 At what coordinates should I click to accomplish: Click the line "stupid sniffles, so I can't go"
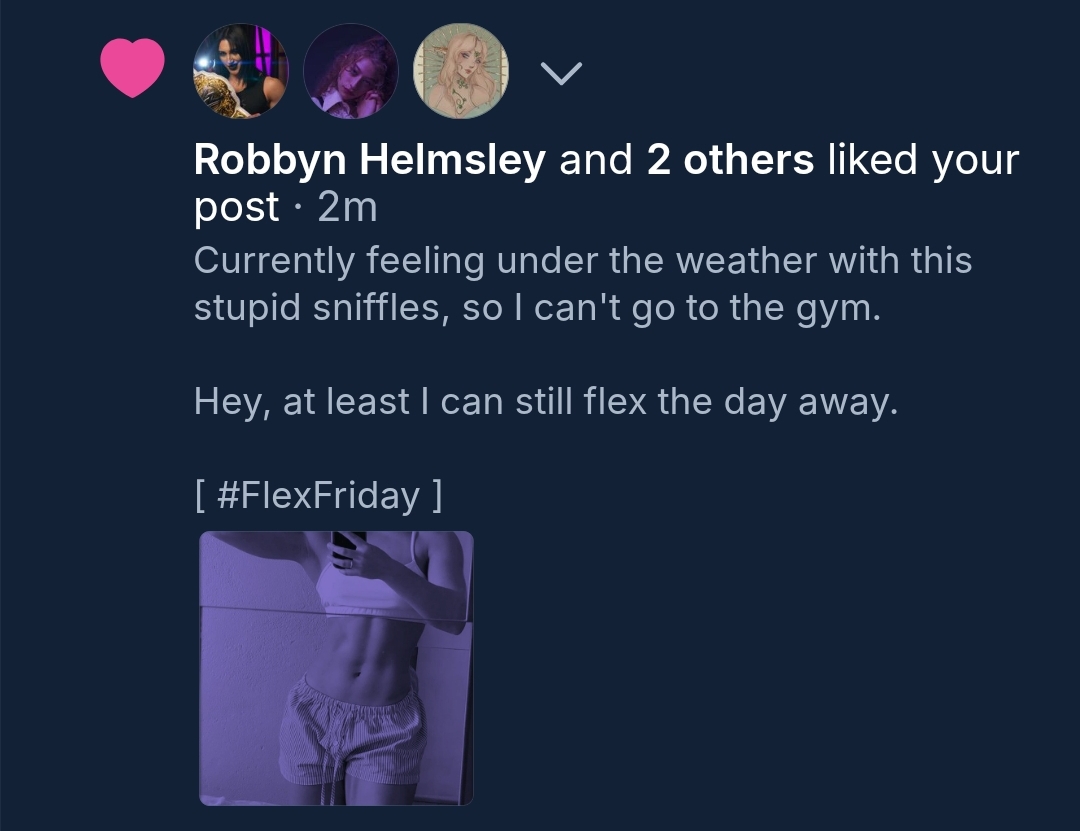[x=537, y=307]
